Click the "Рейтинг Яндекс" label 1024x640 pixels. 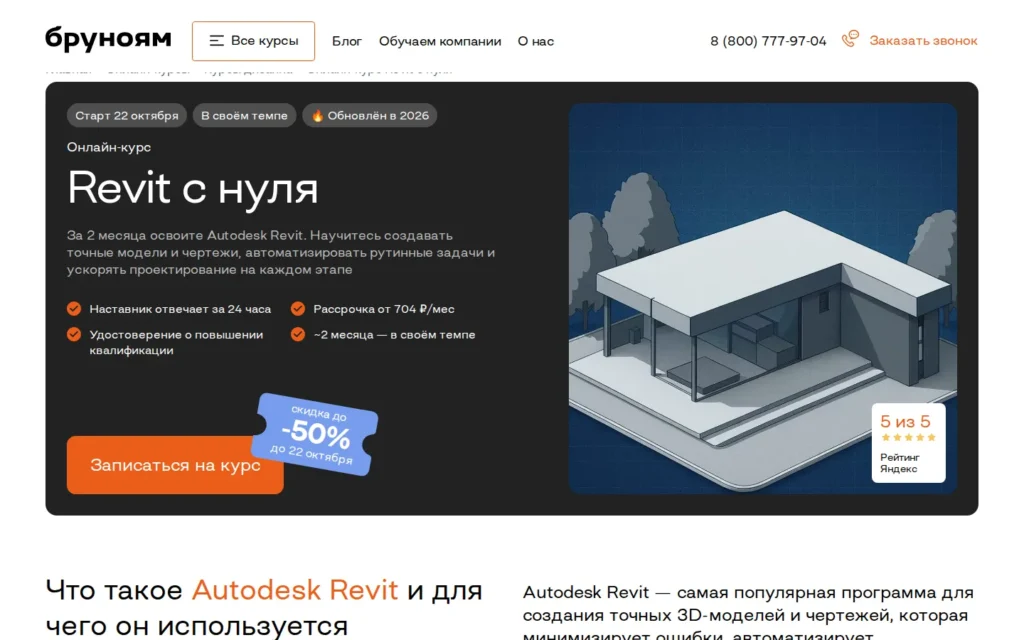[x=899, y=463]
